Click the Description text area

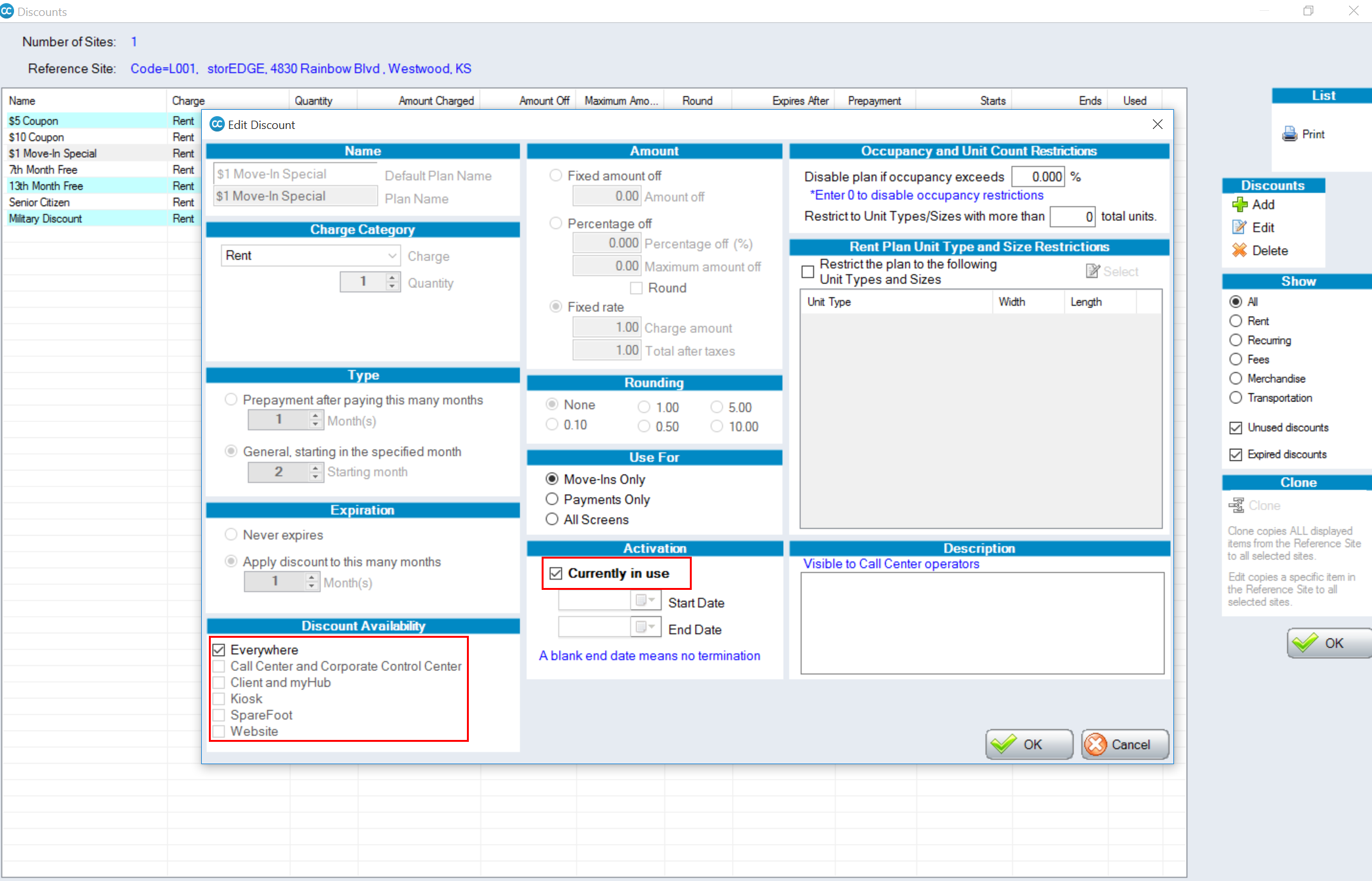[982, 623]
